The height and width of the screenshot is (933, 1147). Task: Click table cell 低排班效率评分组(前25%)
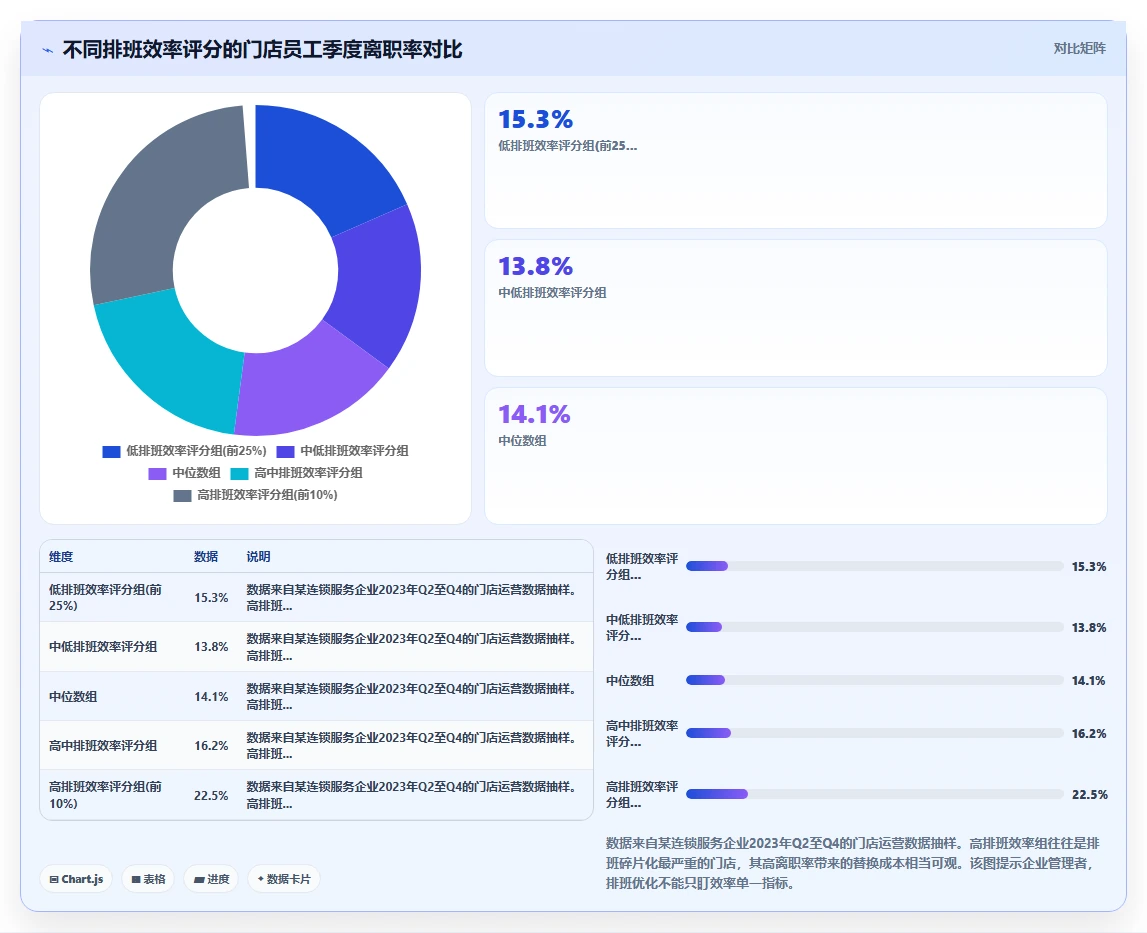112,598
